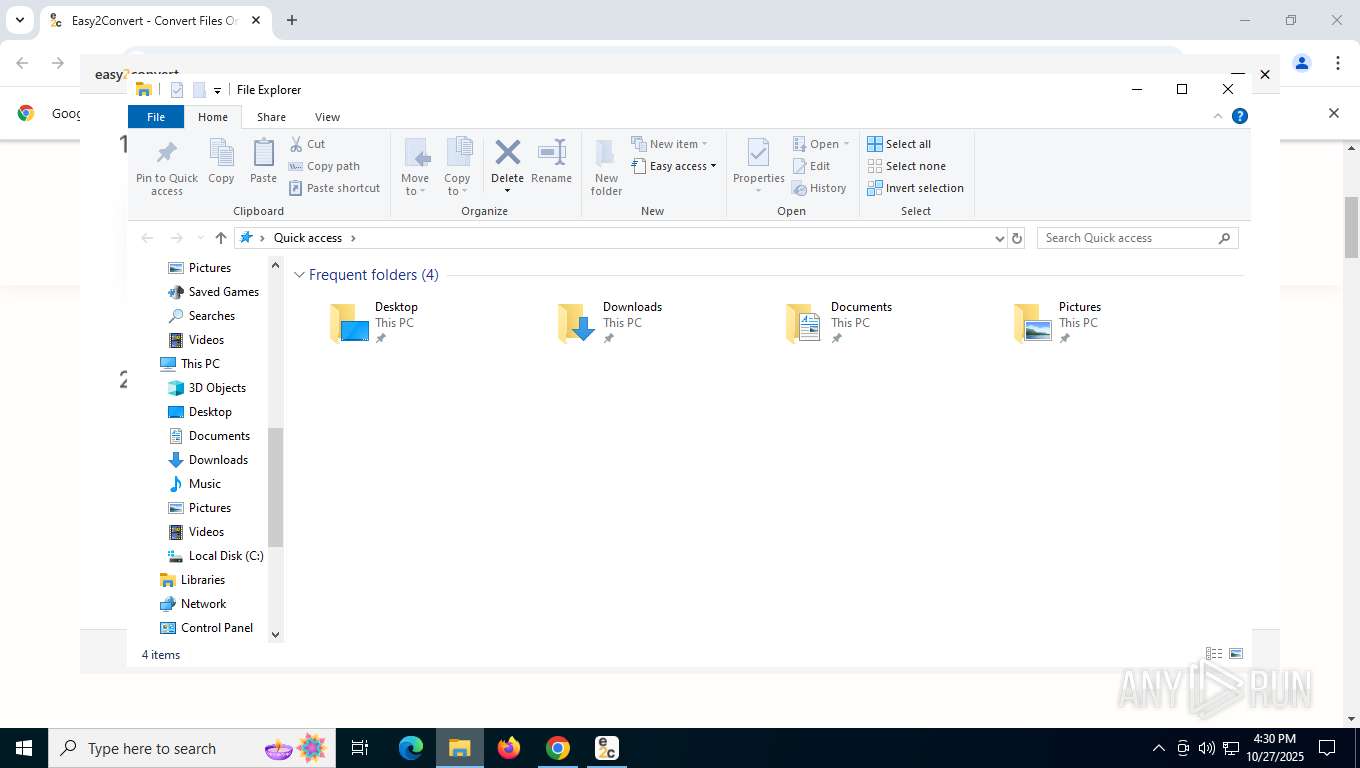
Task: Open the Pictures frequent folder
Action: 1058,323
